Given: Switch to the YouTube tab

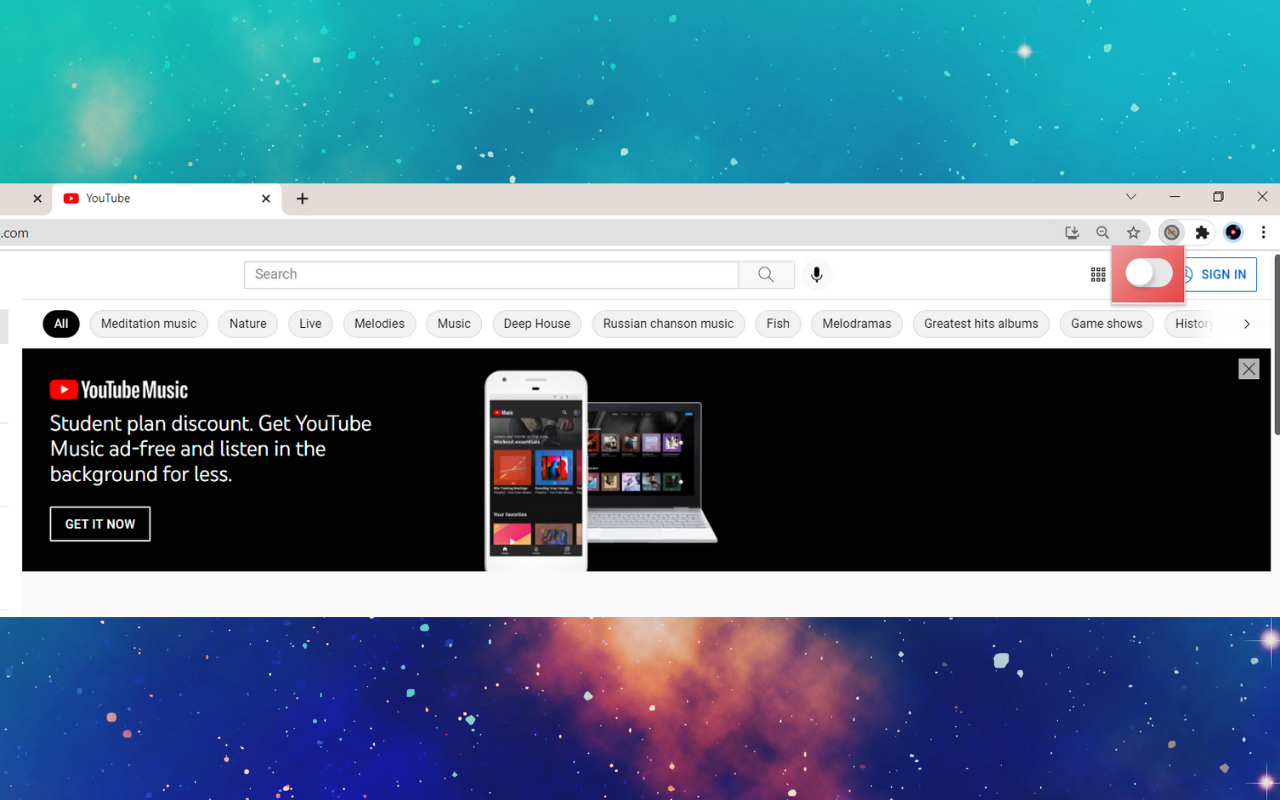Looking at the screenshot, I should point(167,199).
